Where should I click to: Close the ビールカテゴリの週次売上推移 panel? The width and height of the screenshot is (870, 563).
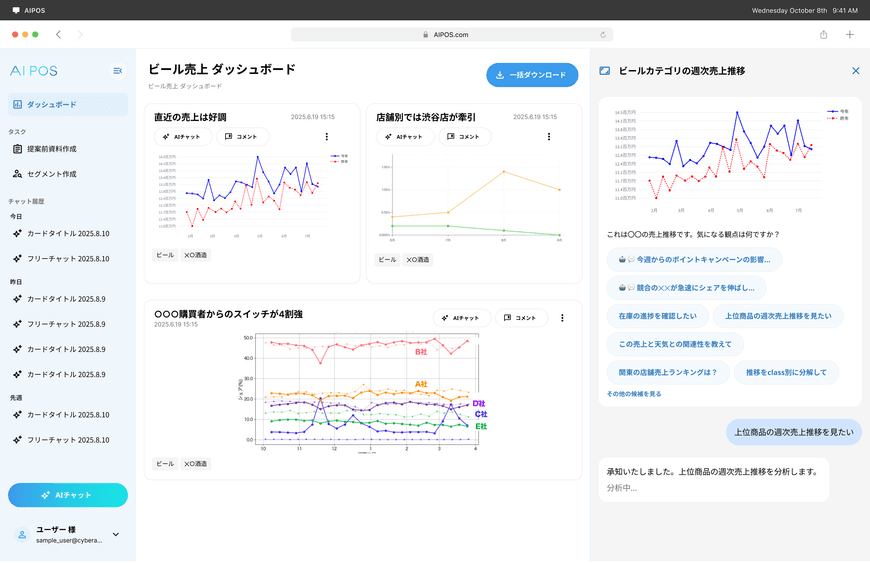coord(855,71)
